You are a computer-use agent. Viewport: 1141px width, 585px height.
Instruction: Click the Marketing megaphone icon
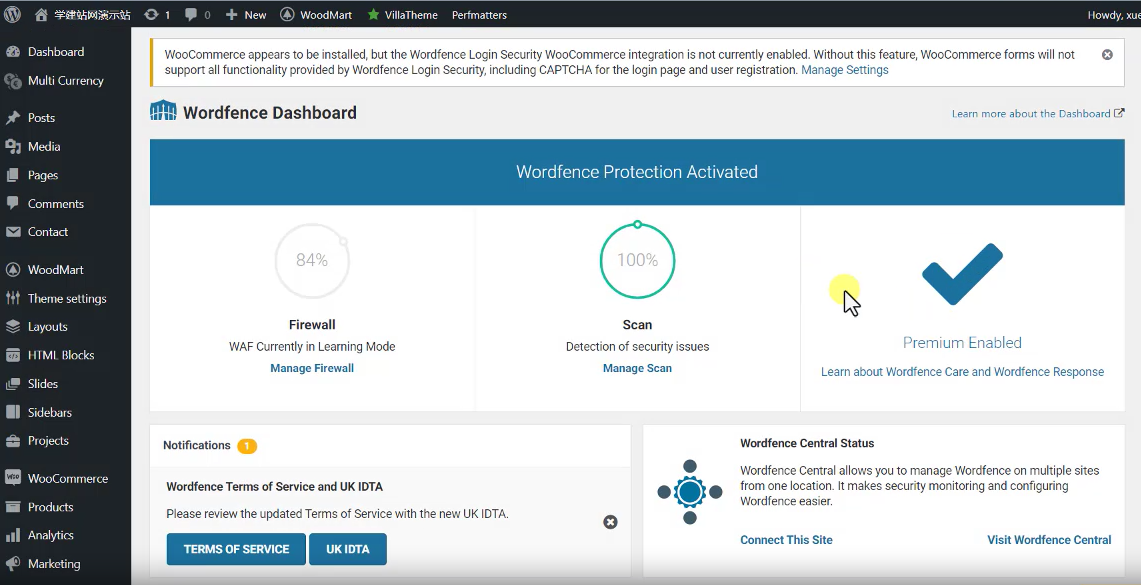pos(13,564)
